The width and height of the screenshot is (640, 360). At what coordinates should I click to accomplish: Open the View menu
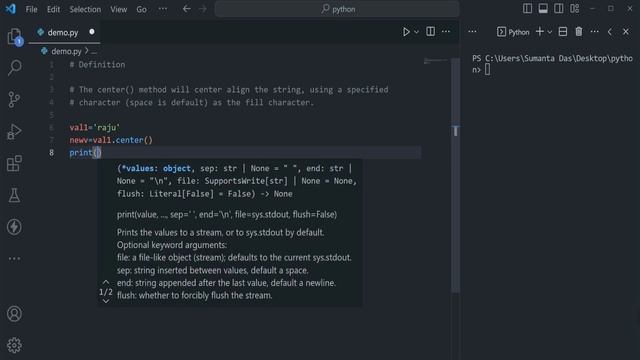[118, 9]
